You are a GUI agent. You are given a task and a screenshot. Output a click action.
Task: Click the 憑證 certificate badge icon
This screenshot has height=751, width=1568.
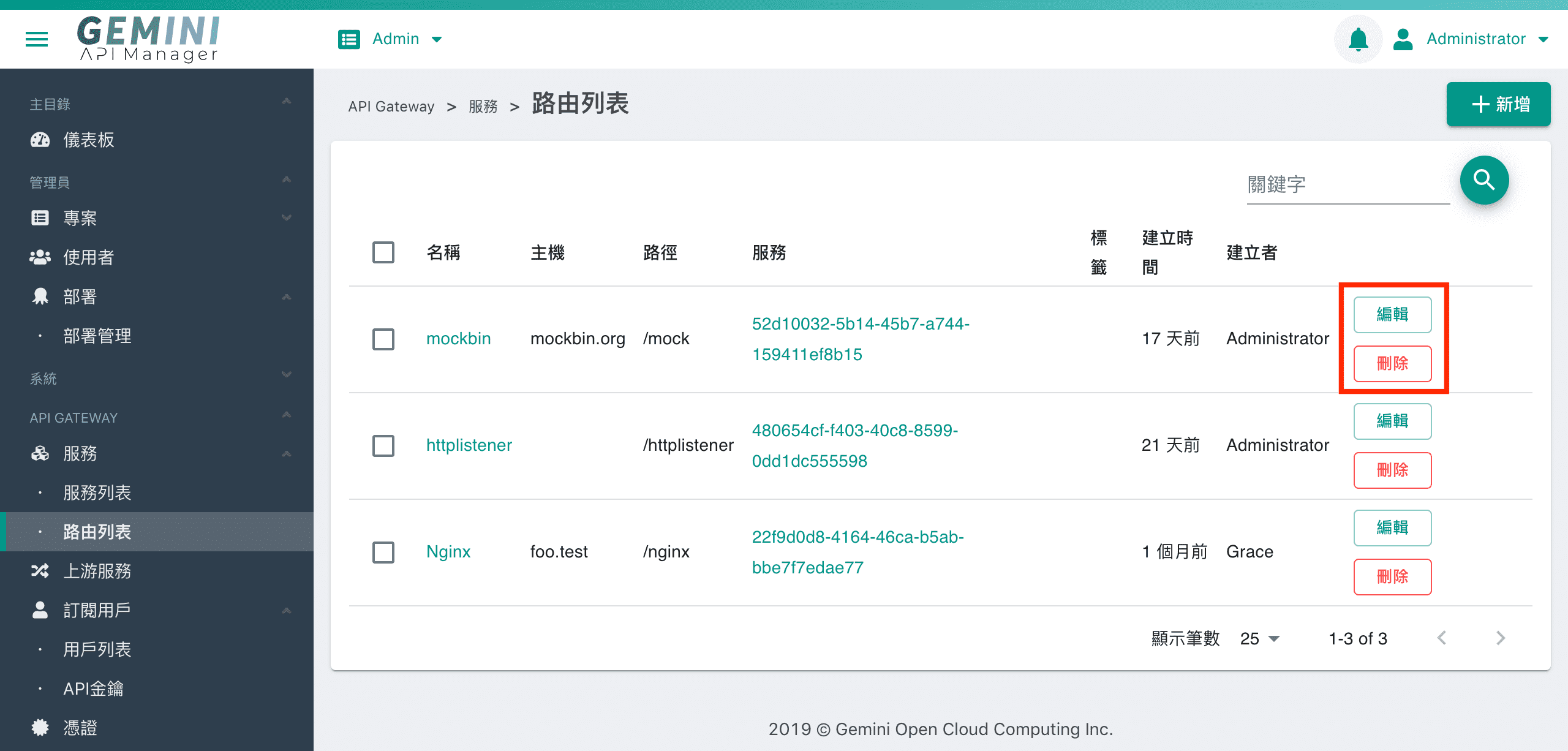click(x=40, y=728)
